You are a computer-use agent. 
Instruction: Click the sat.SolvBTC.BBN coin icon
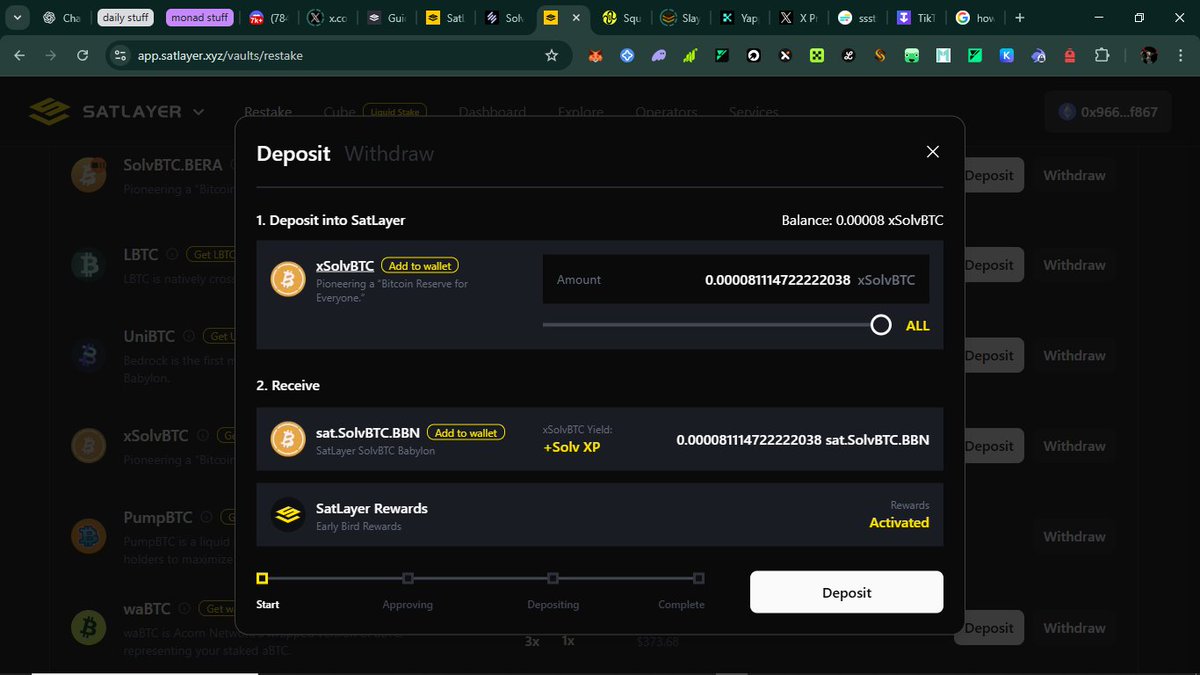click(x=288, y=439)
